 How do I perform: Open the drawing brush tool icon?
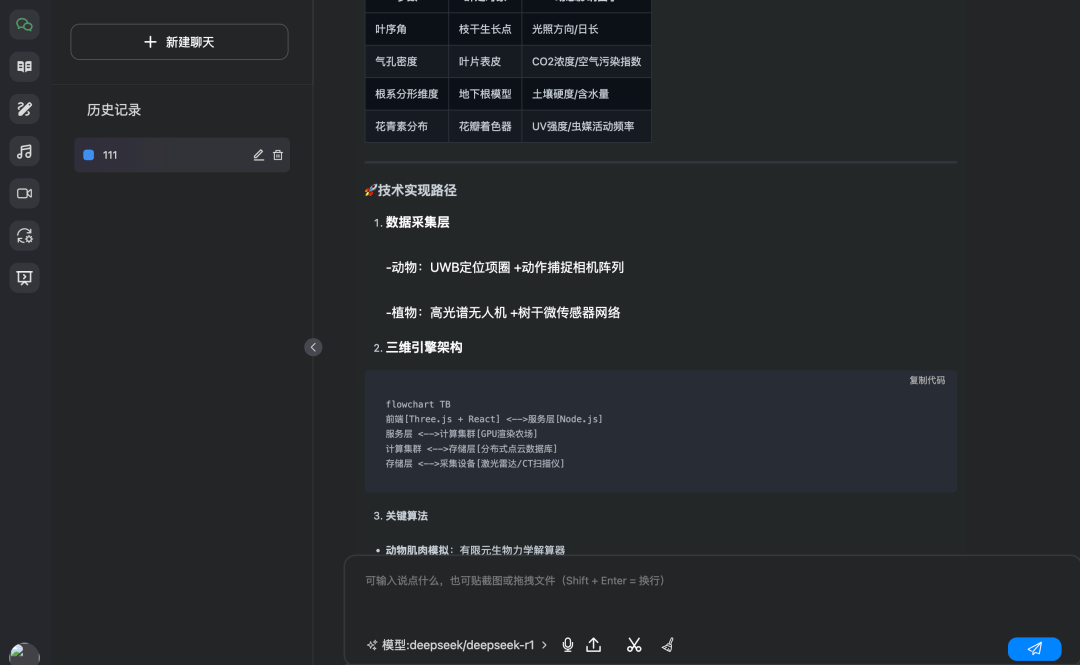tap(25, 109)
